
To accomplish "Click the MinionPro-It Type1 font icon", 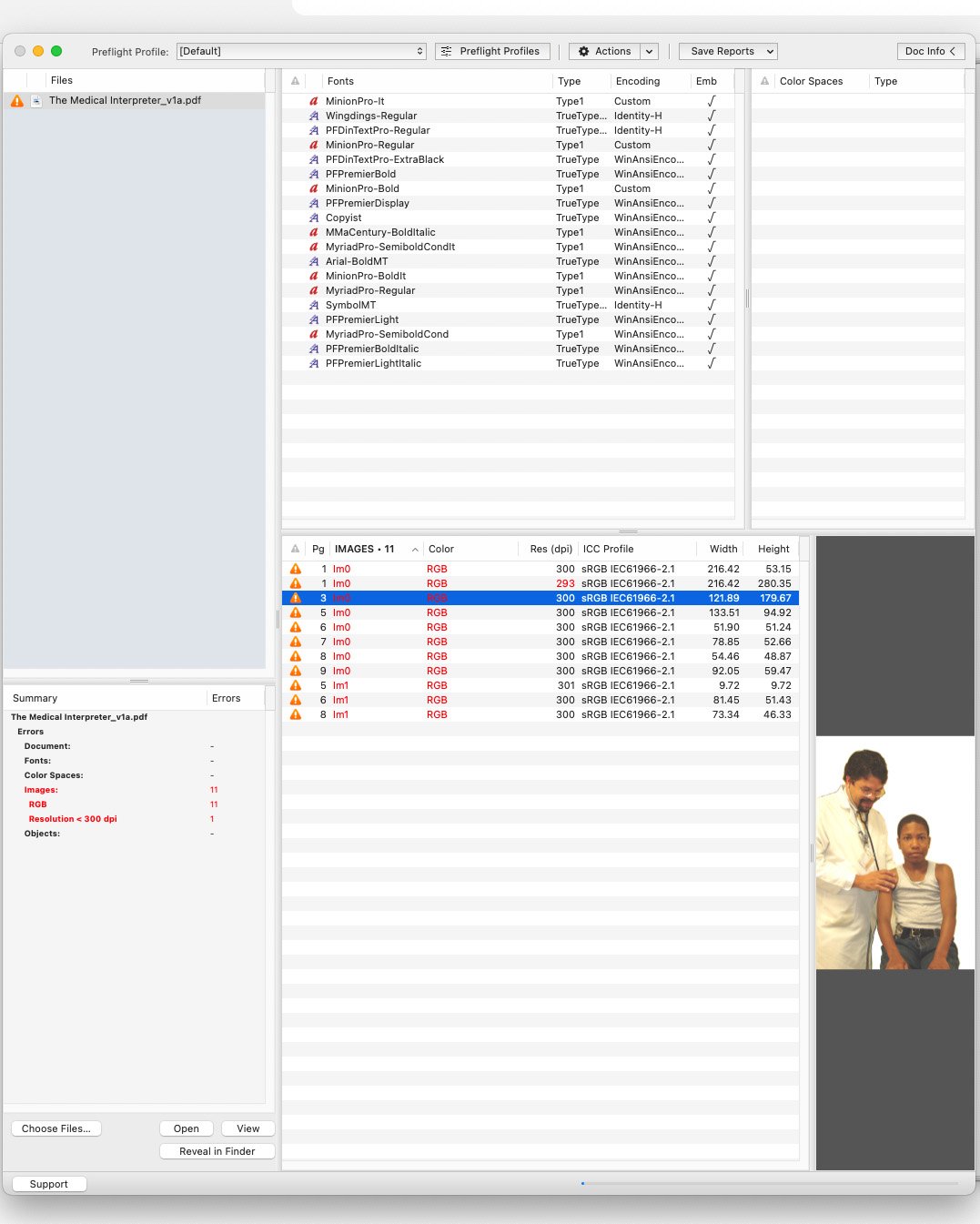I will pos(314,102).
